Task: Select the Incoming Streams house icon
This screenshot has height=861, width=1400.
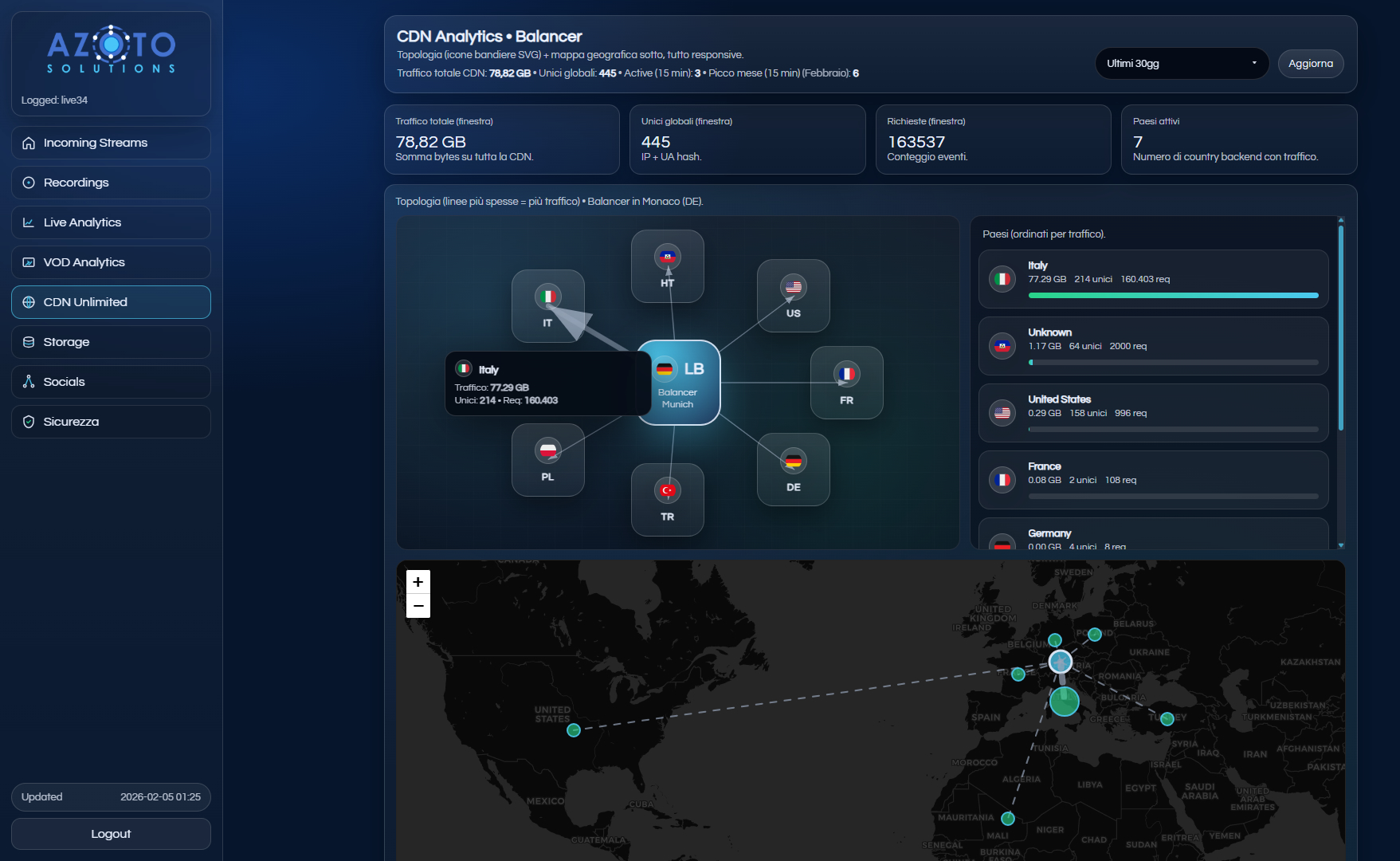Action: [x=28, y=142]
